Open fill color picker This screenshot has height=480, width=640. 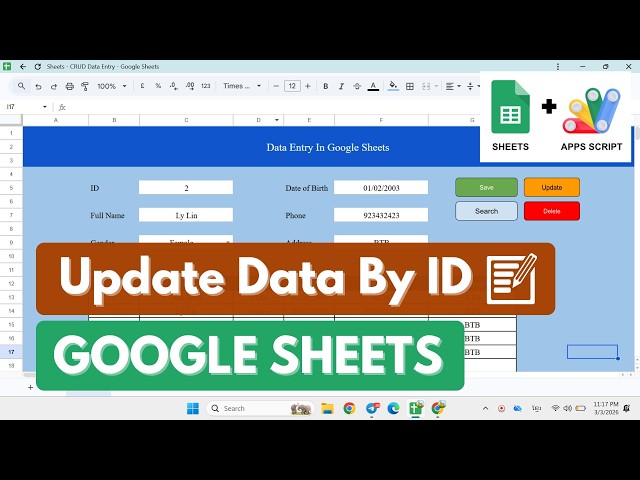(x=393, y=86)
